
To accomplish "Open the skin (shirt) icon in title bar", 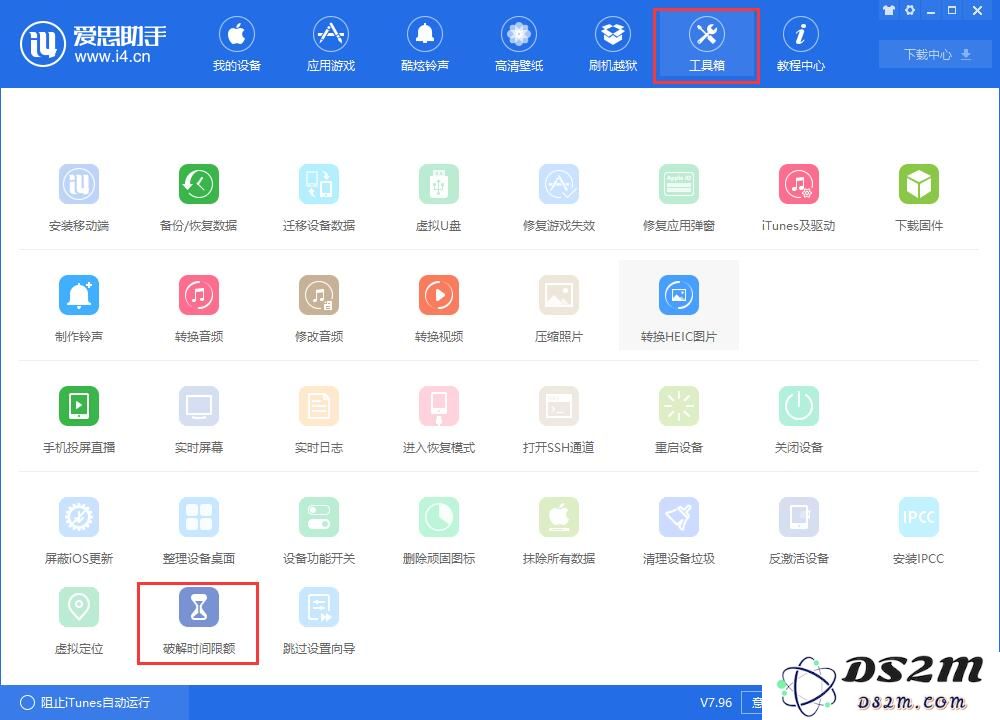I will [888, 10].
